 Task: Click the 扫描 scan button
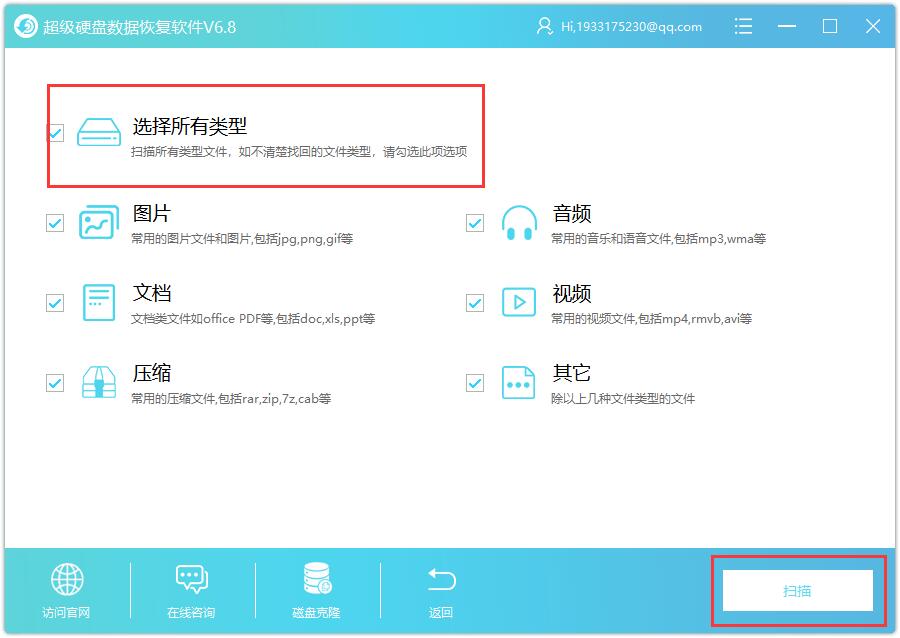(797, 590)
